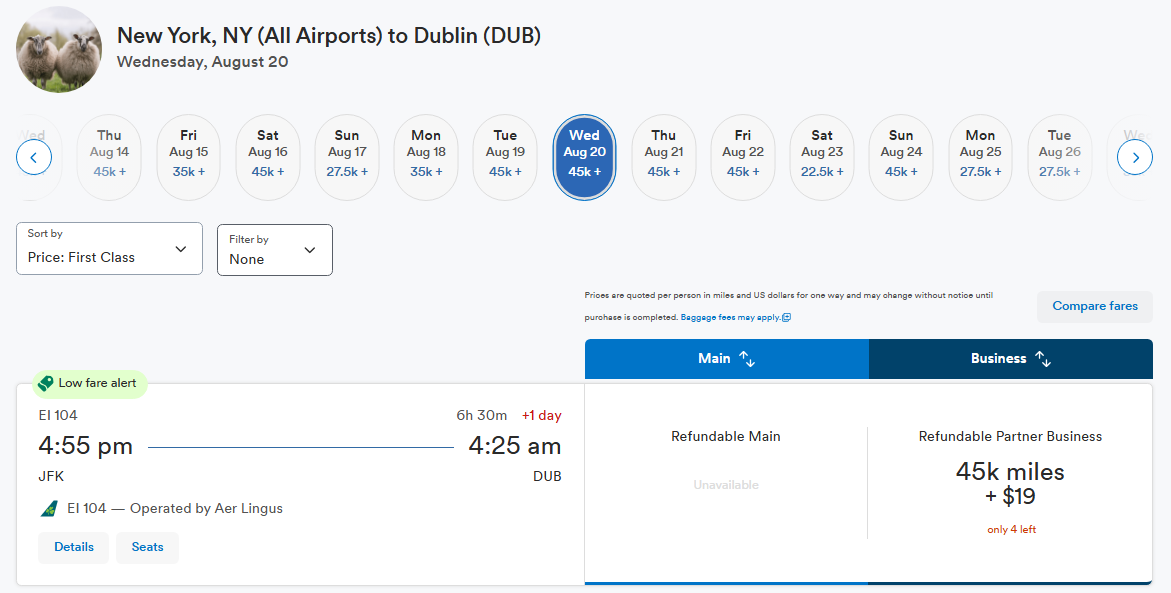The width and height of the screenshot is (1171, 593).
Task: View Seats for flight EI 104
Action: click(x=147, y=547)
